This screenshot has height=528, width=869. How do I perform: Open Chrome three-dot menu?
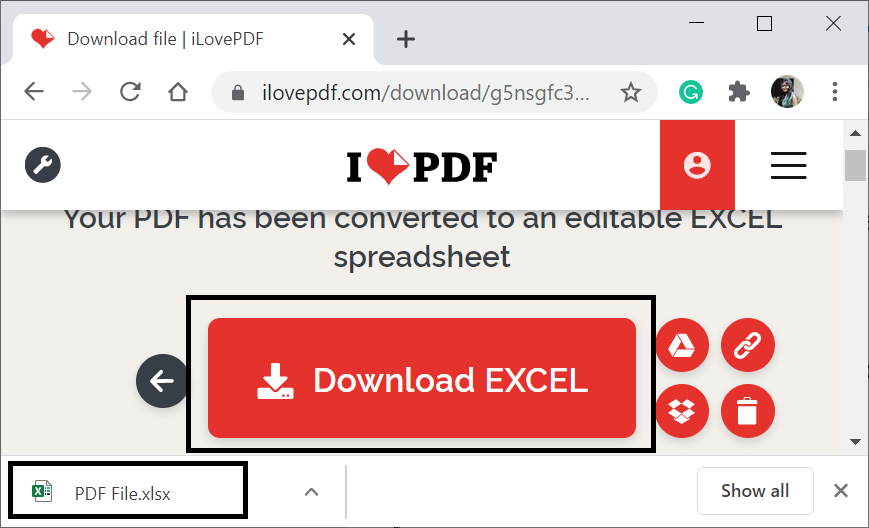(835, 91)
